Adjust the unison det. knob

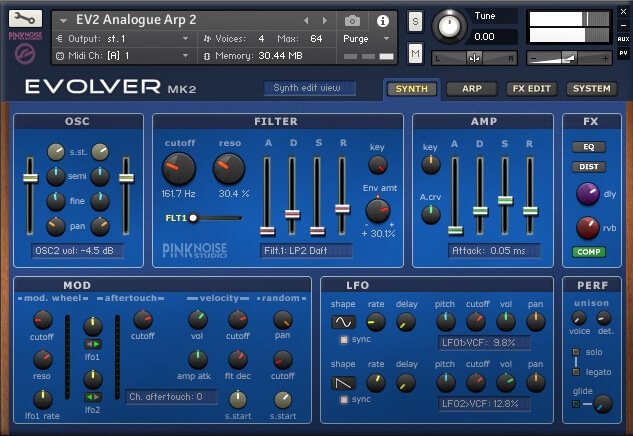tap(604, 318)
